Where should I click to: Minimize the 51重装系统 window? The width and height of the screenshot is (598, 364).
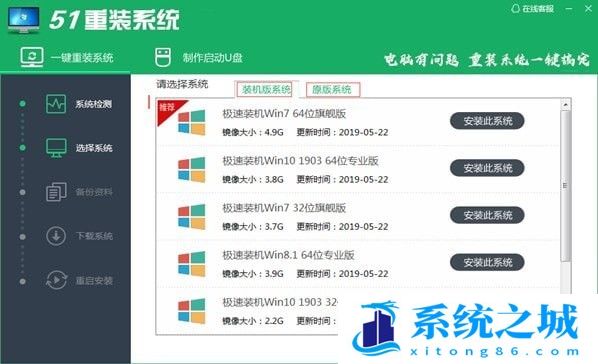[x=569, y=8]
